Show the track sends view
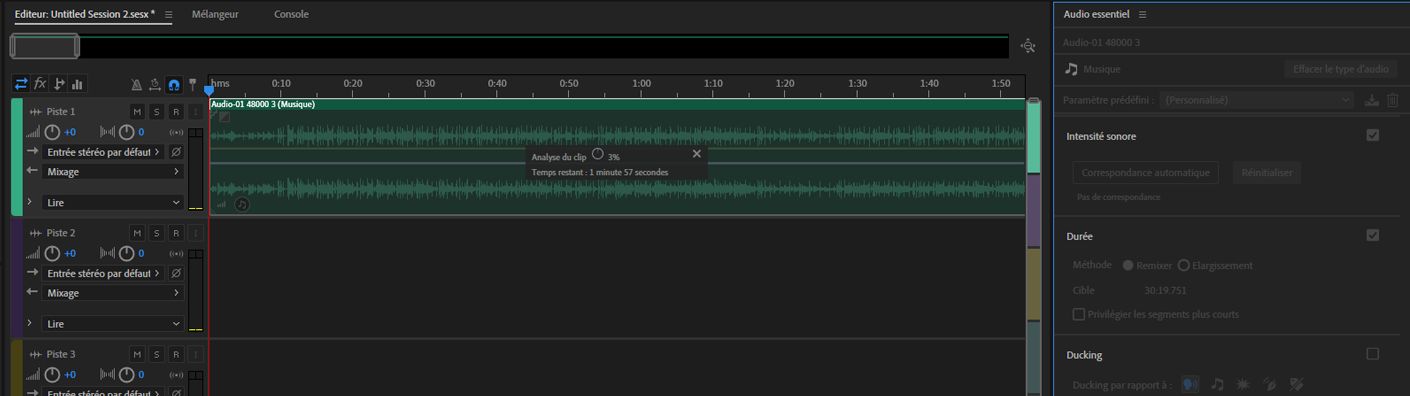The height and width of the screenshot is (396, 1410). (x=59, y=84)
